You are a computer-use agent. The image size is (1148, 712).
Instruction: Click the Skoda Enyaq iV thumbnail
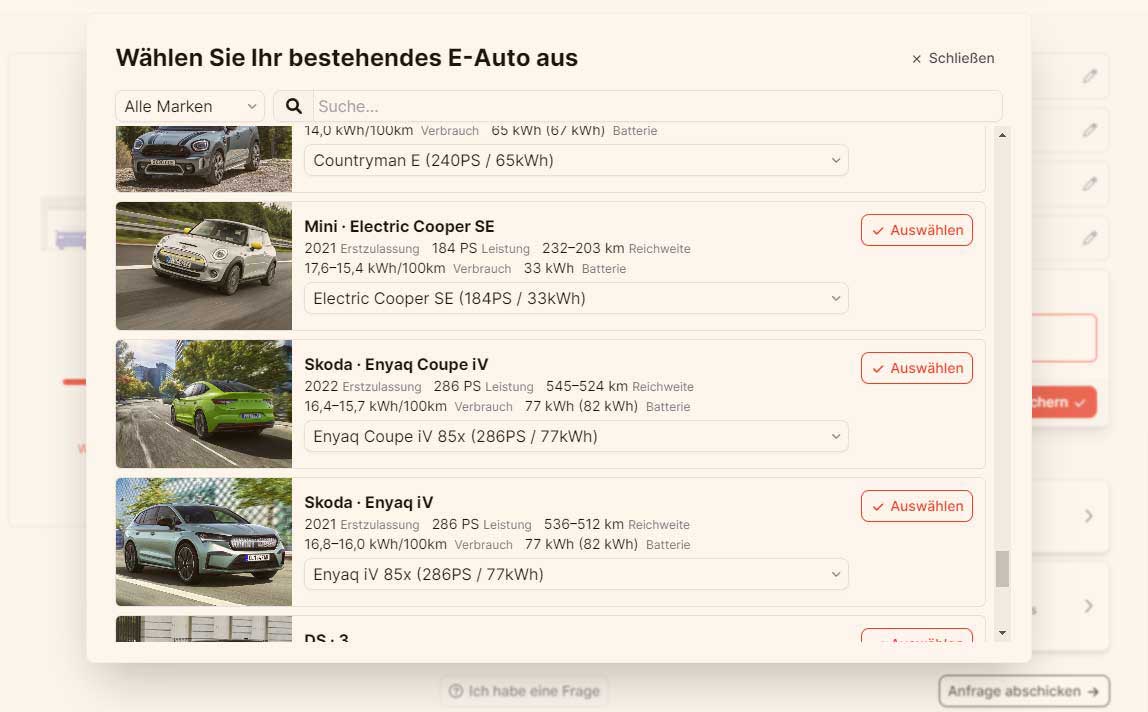[x=204, y=542]
